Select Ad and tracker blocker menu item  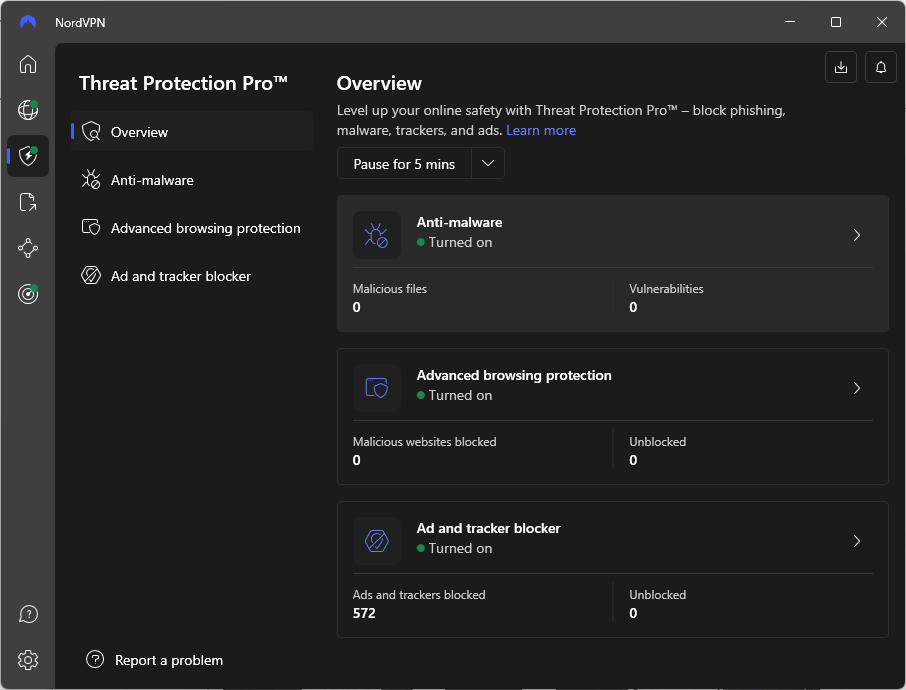tap(192, 276)
